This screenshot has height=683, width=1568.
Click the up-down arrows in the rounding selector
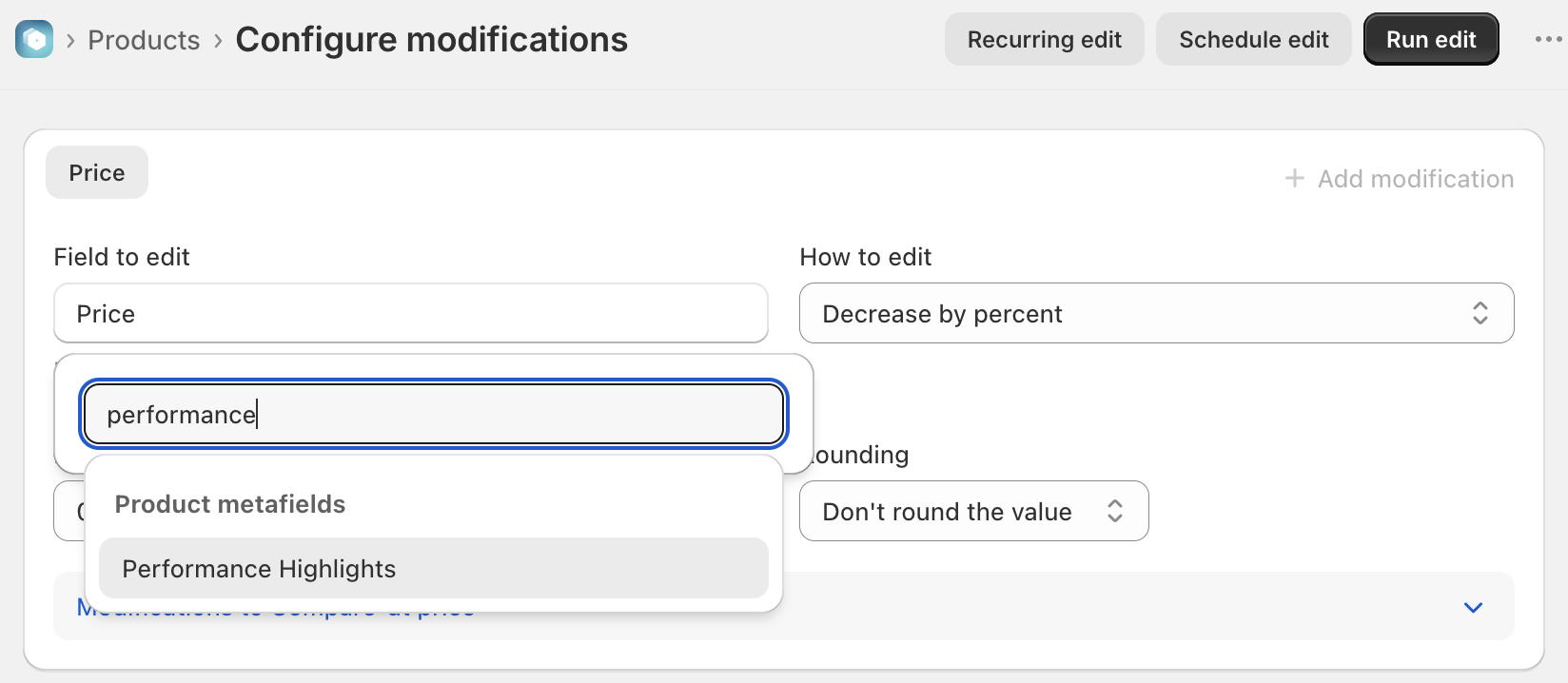point(1114,511)
